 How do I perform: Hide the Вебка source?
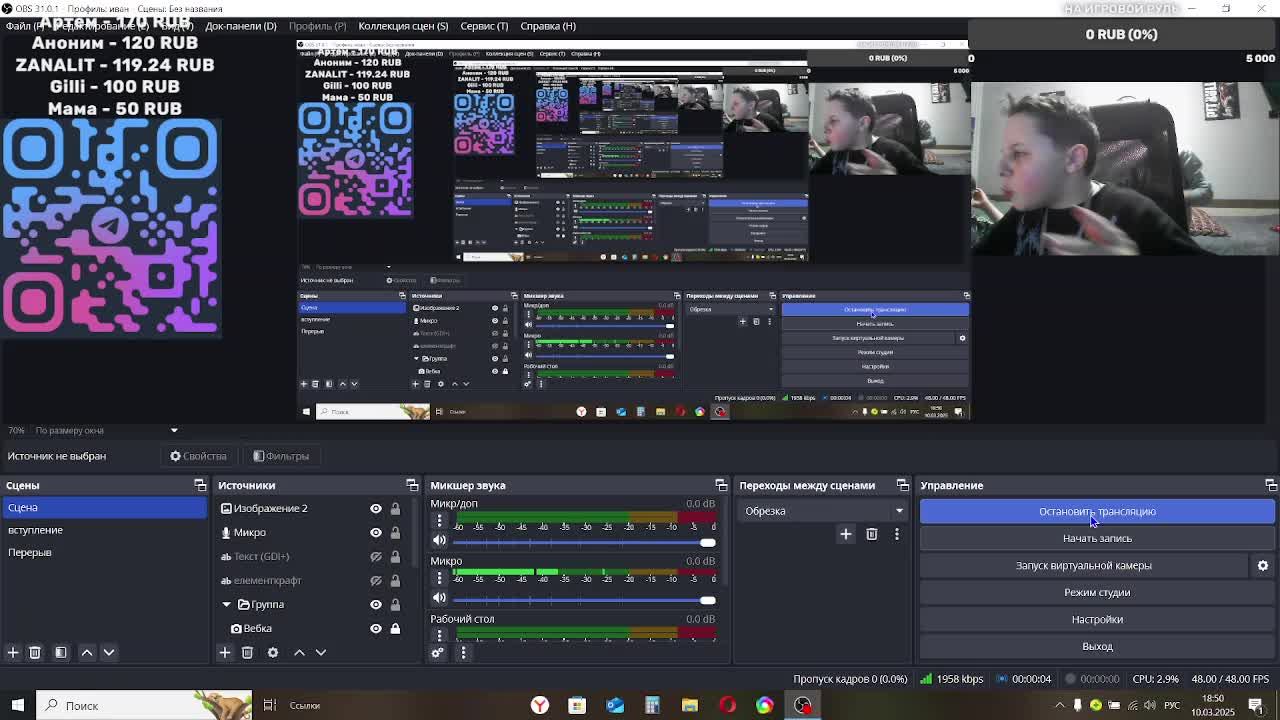pyautogui.click(x=376, y=628)
